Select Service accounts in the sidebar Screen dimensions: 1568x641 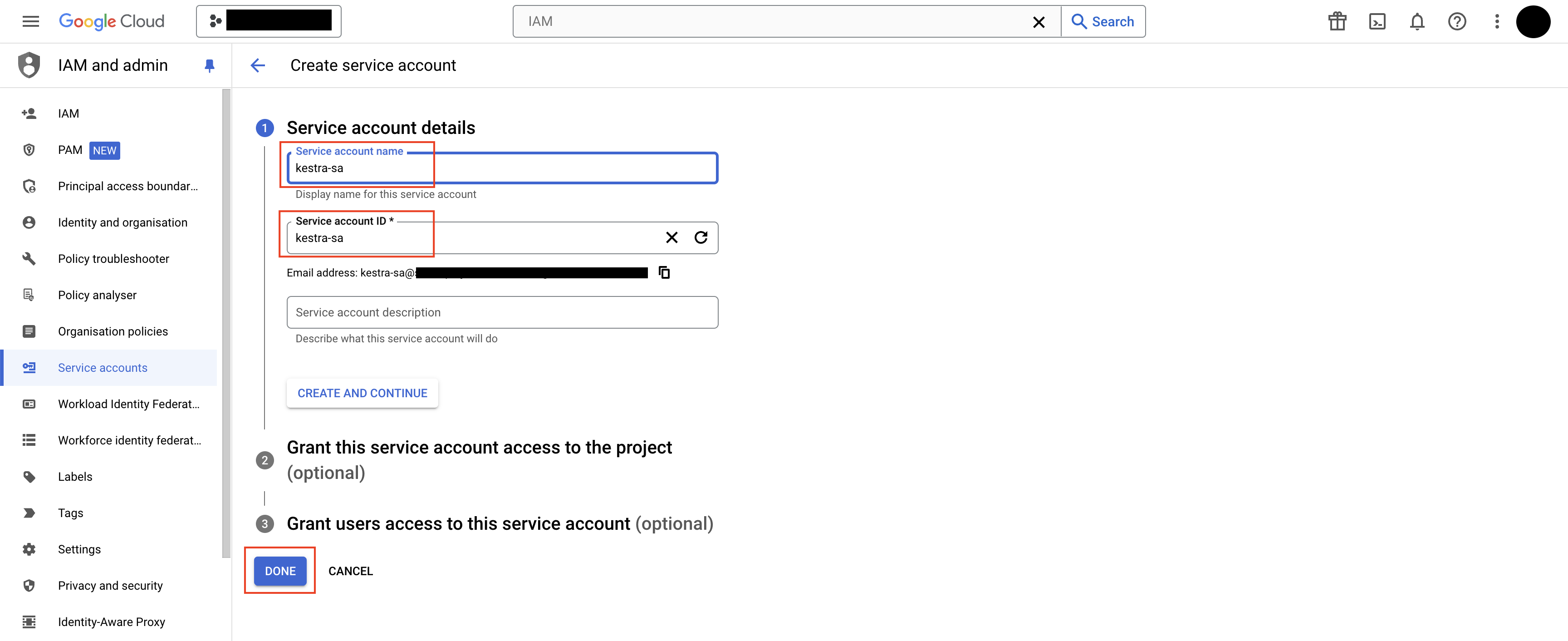(x=102, y=367)
